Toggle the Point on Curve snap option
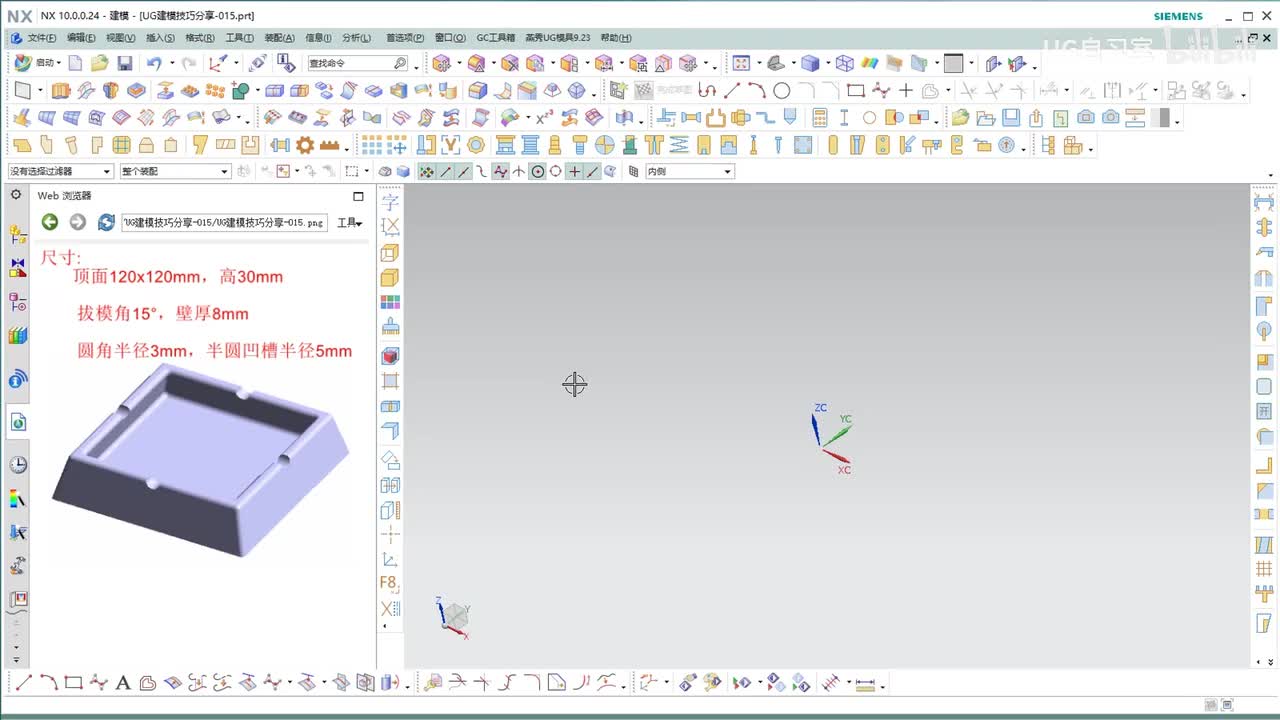Image resolution: width=1280 pixels, height=720 pixels. point(592,171)
